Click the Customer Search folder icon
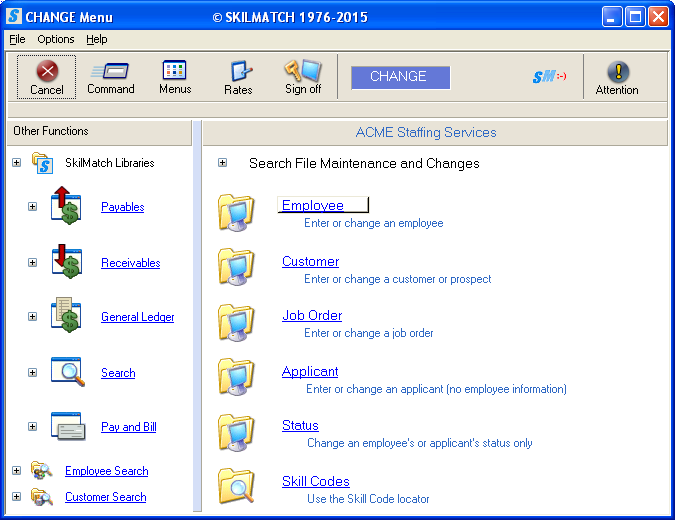This screenshot has width=675, height=520. pos(41,497)
